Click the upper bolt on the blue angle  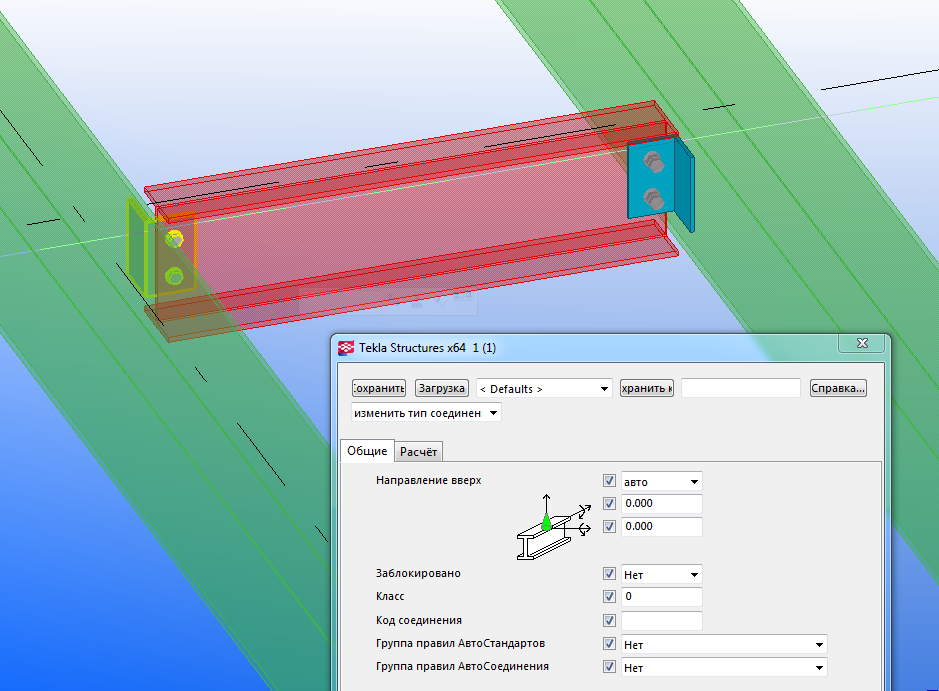pos(654,161)
